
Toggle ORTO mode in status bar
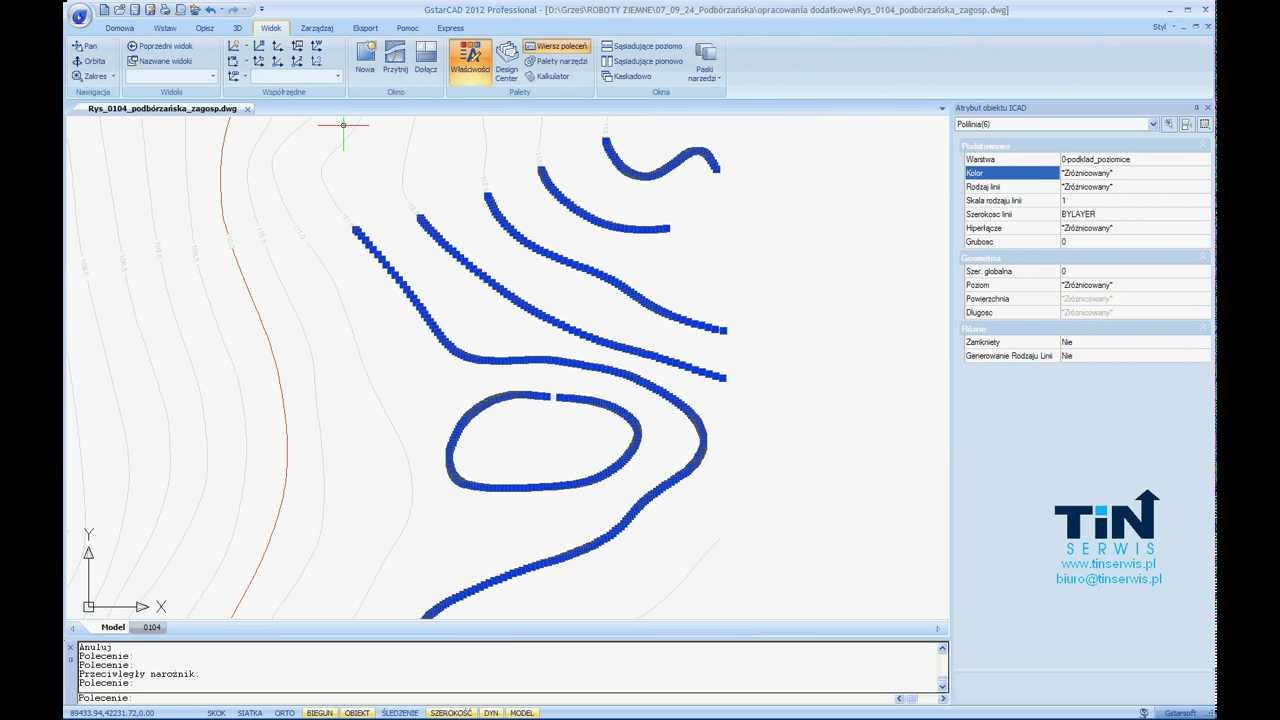point(285,713)
